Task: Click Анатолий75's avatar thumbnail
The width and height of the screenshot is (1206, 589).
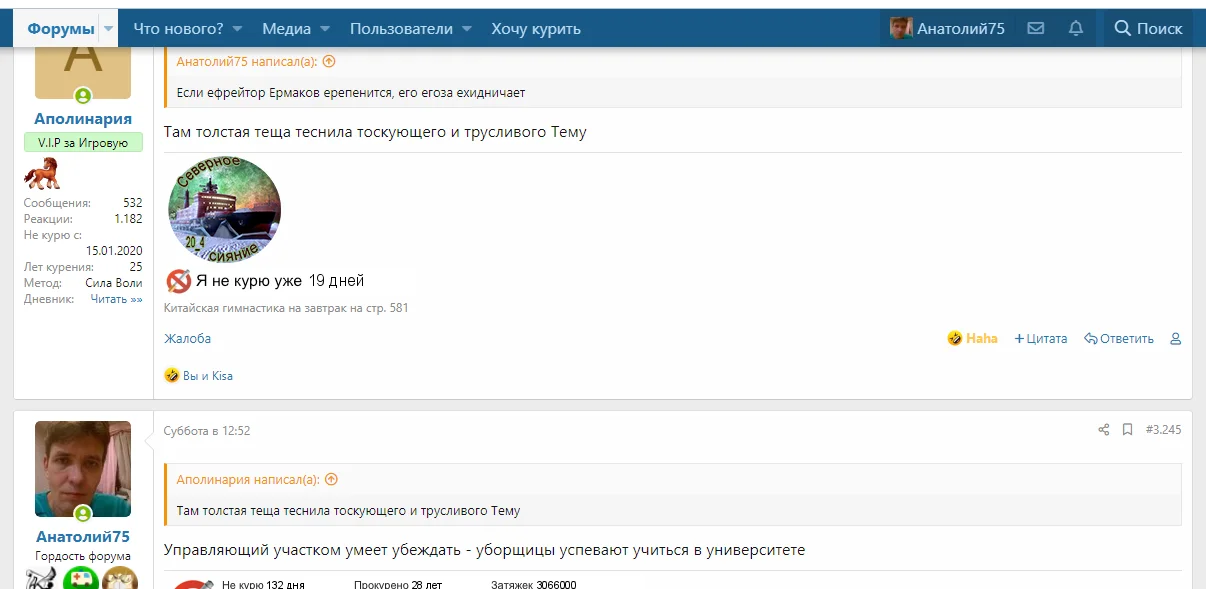Action: point(82,469)
